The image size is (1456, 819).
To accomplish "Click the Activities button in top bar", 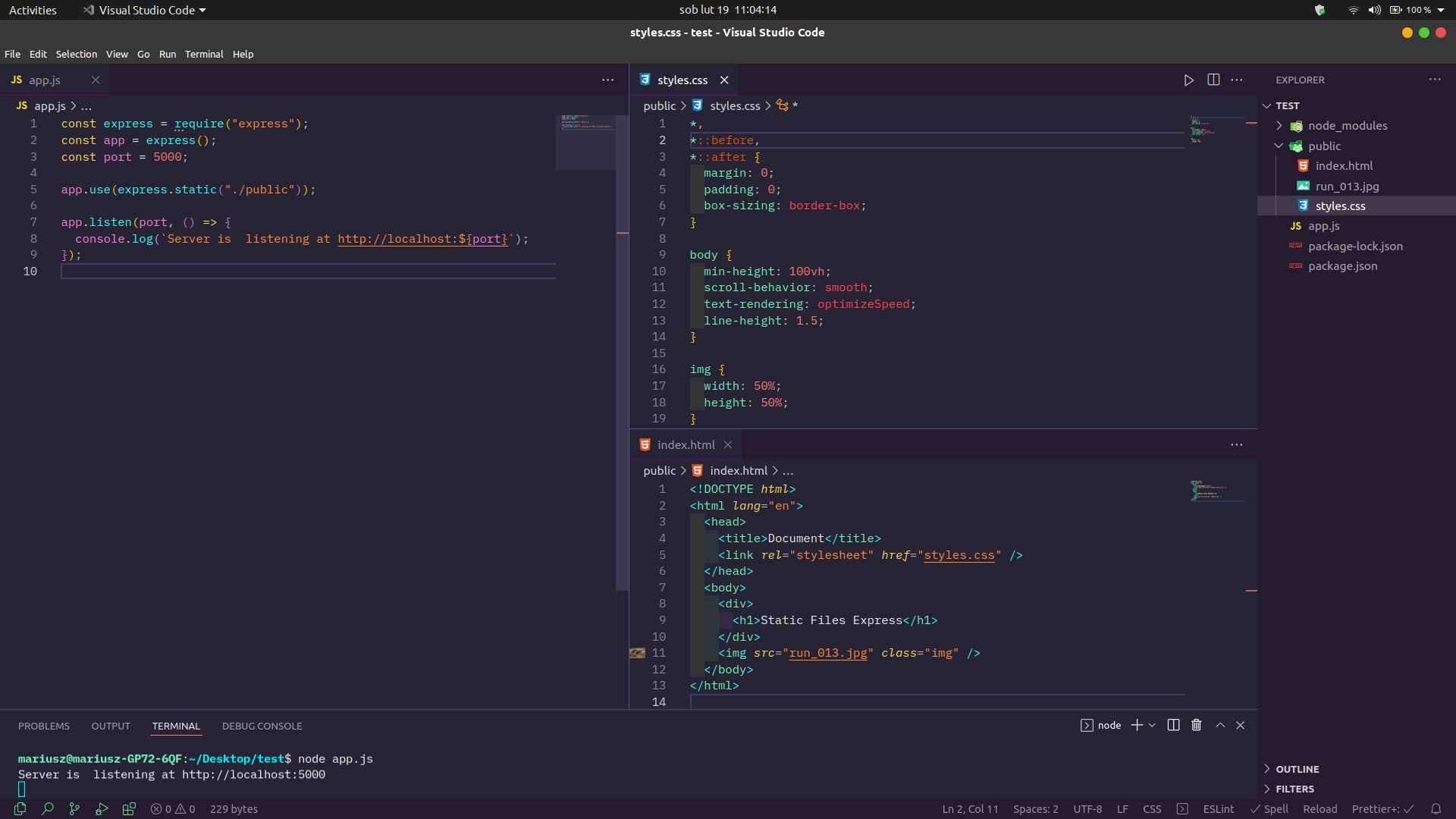I will [33, 10].
